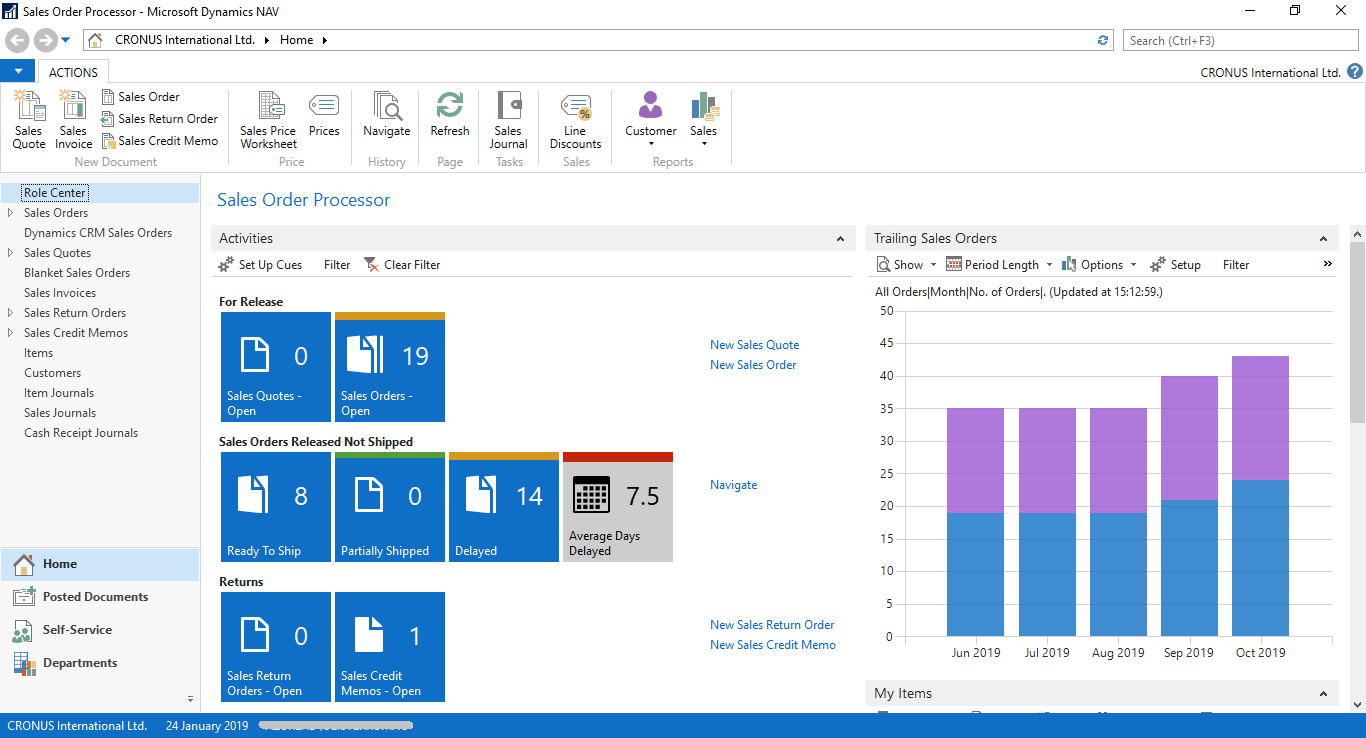The width and height of the screenshot is (1366, 738).
Task: Collapse the Activities part
Action: coord(840,239)
